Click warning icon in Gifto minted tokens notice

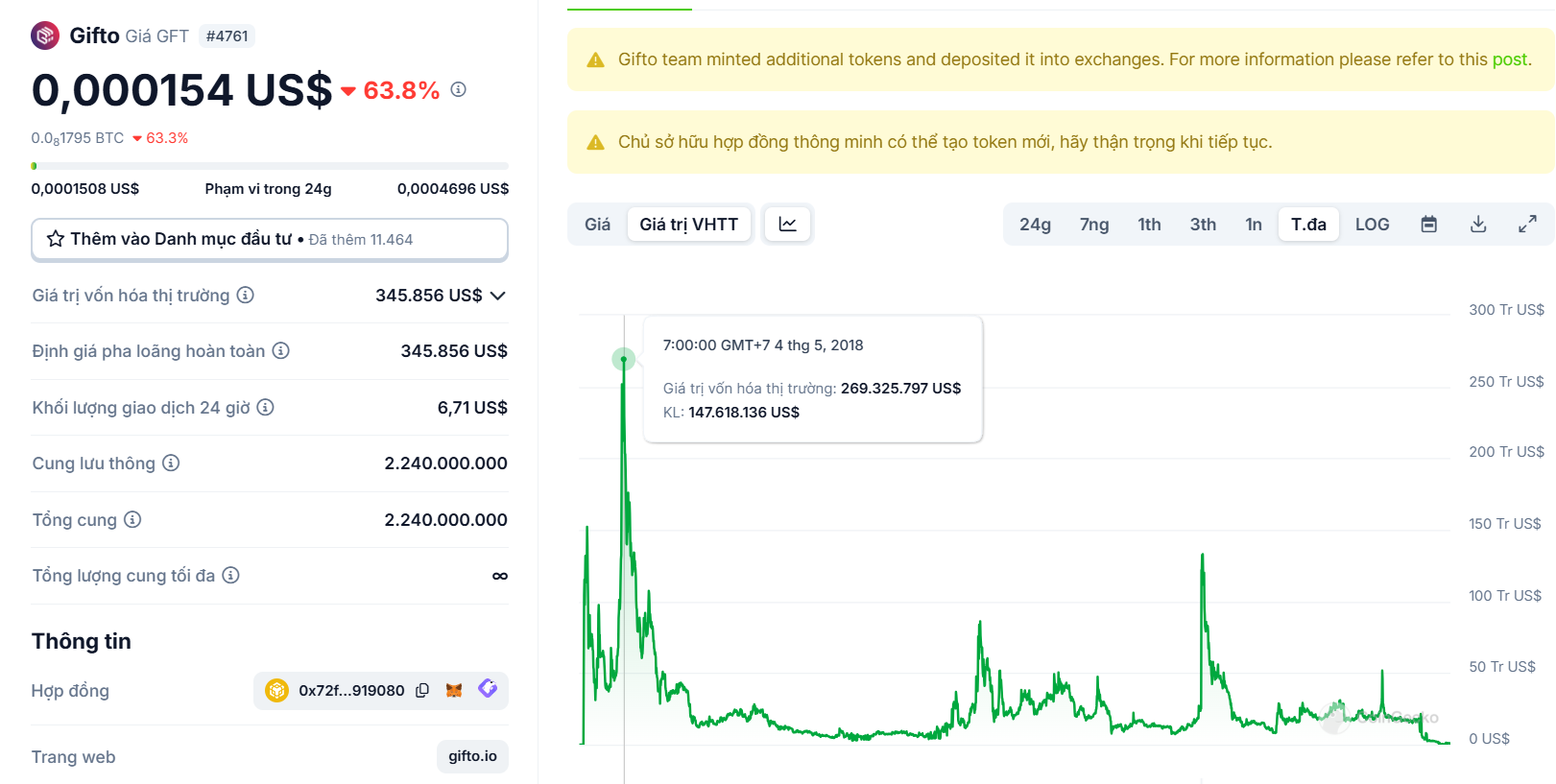click(595, 59)
